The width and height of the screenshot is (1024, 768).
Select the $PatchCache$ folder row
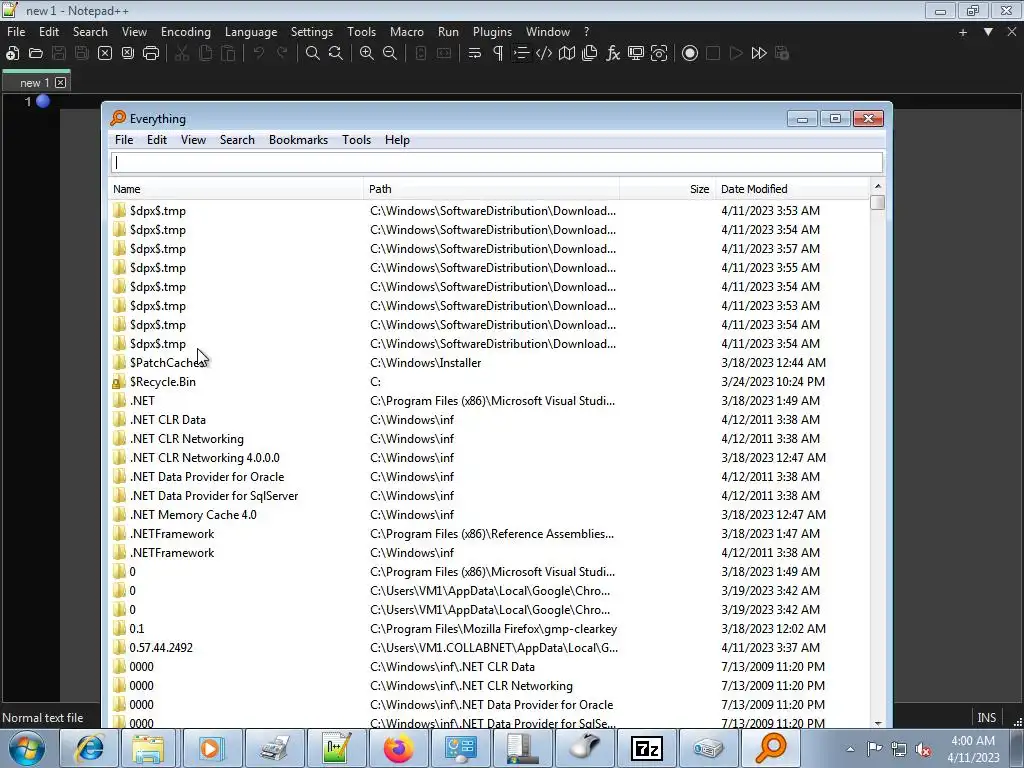[490, 362]
